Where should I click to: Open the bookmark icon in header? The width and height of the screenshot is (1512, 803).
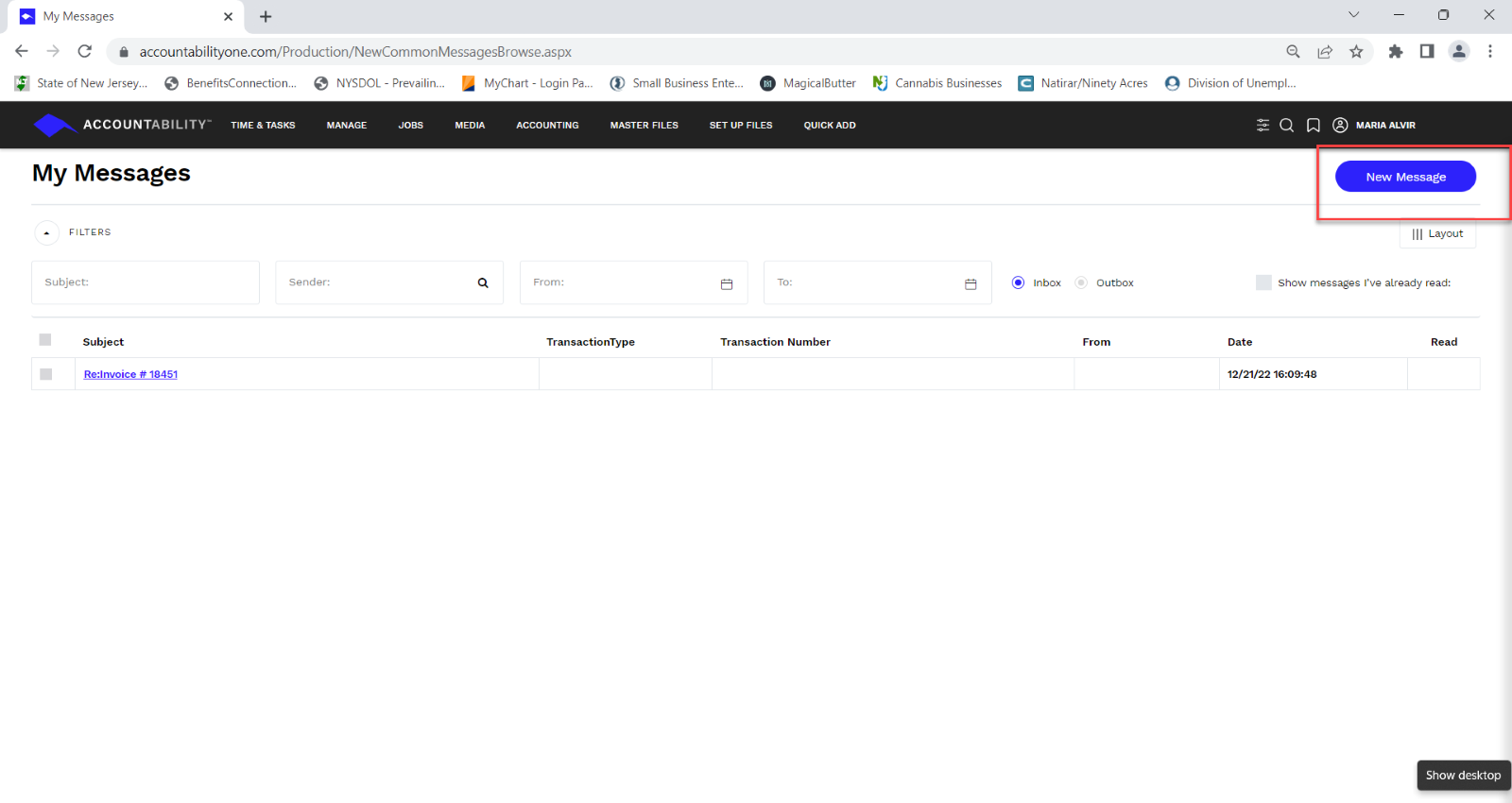click(1313, 125)
